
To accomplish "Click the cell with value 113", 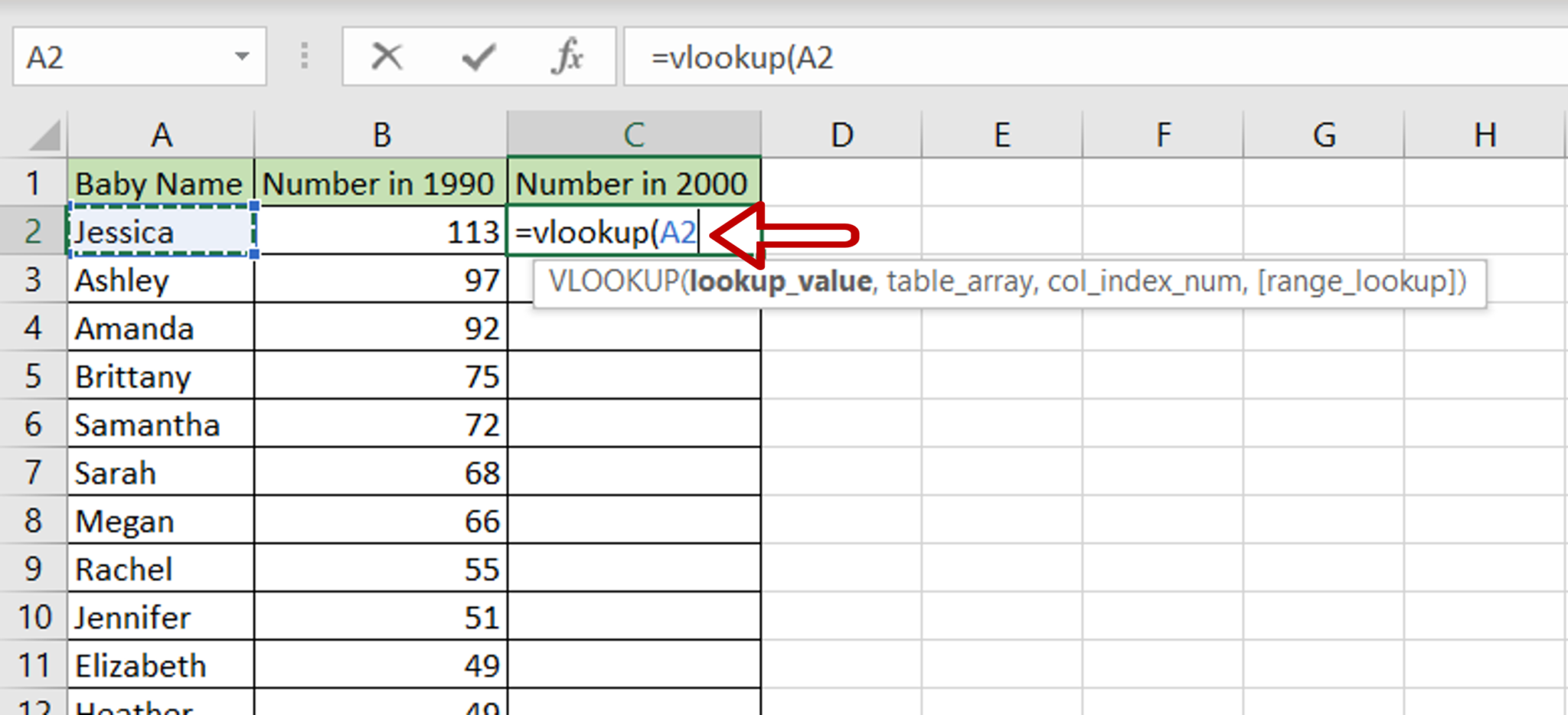I will pos(381,230).
